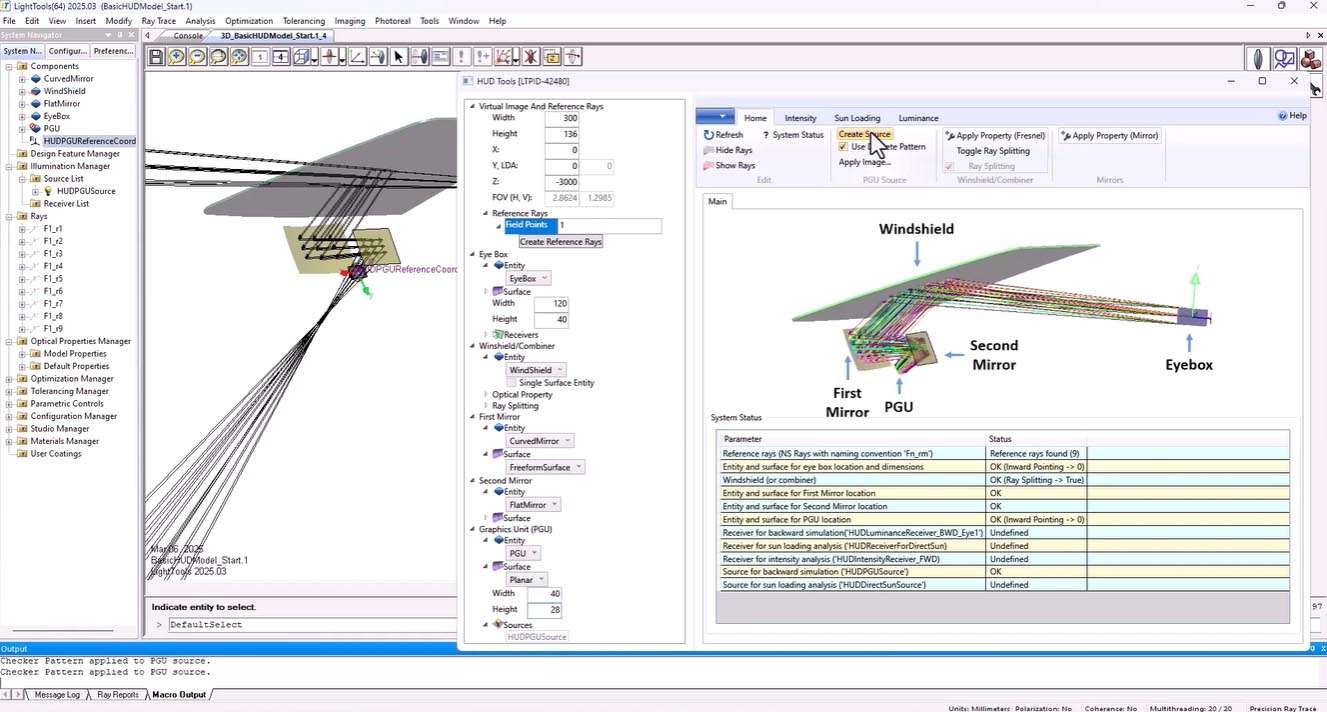Click the Save icon in the toolbar
This screenshot has width=1327, height=712.
(x=156, y=57)
